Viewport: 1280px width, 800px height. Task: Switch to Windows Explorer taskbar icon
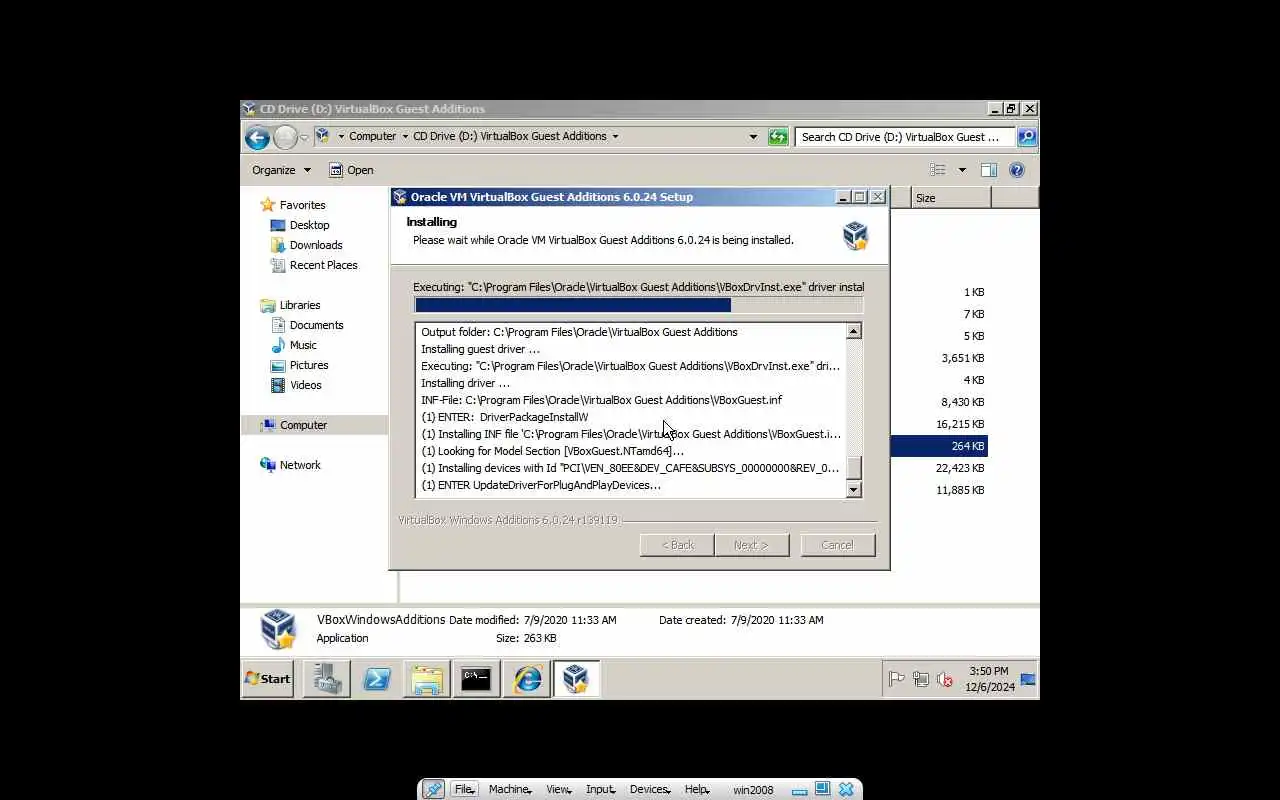pos(427,679)
